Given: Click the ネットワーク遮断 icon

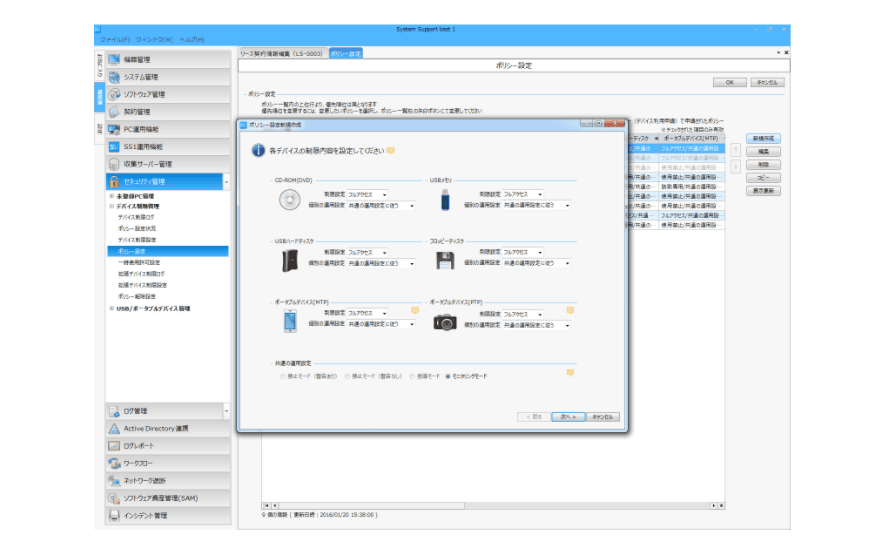Looking at the screenshot, I should [x=114, y=481].
